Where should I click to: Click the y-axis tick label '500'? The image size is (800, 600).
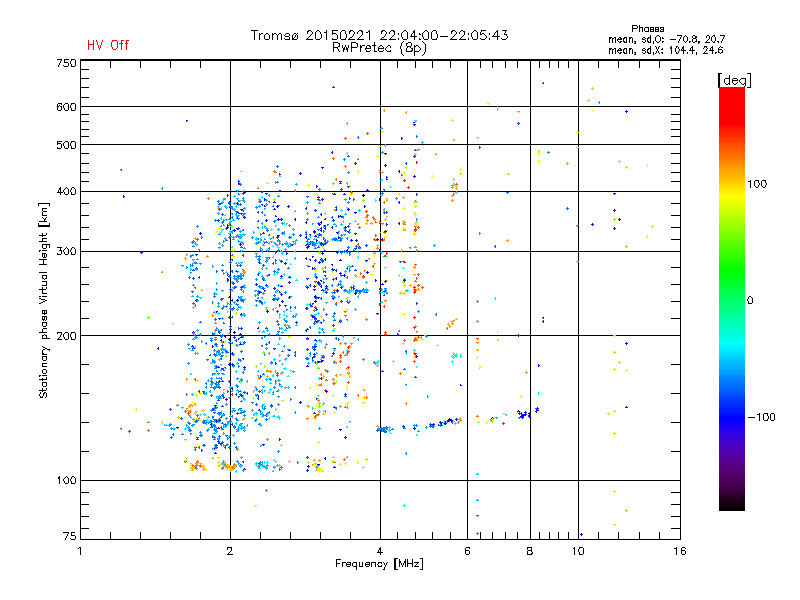[x=66, y=145]
